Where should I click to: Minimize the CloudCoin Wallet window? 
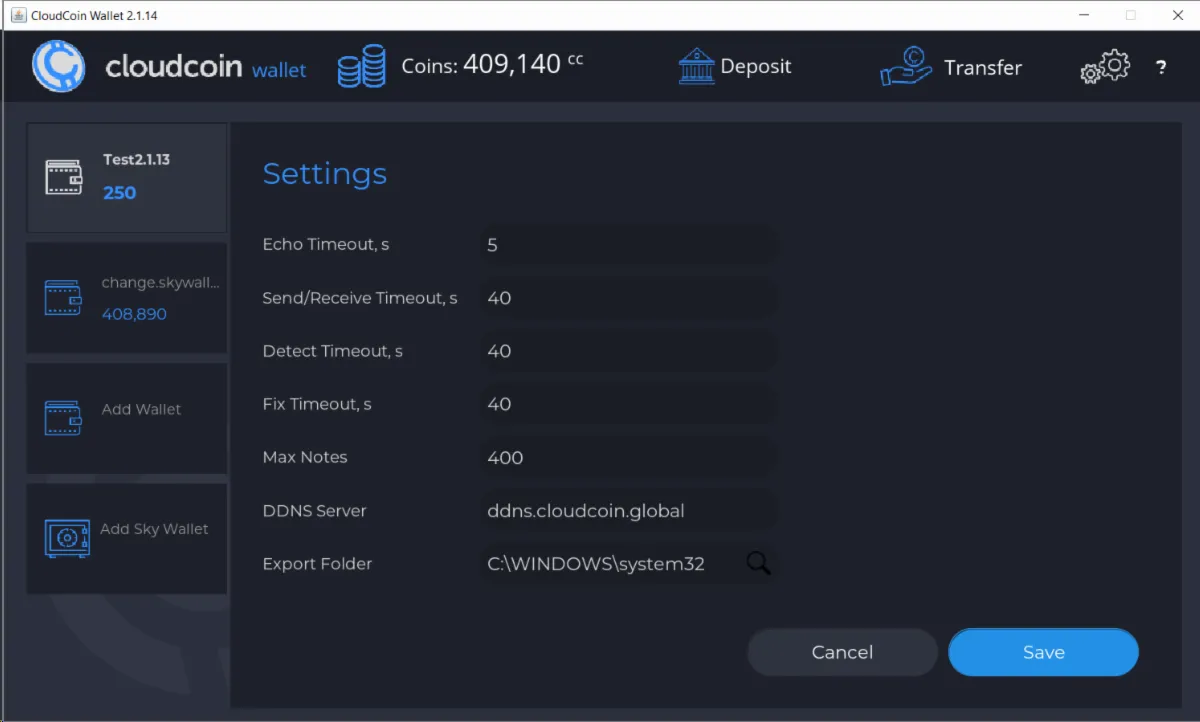1085,15
